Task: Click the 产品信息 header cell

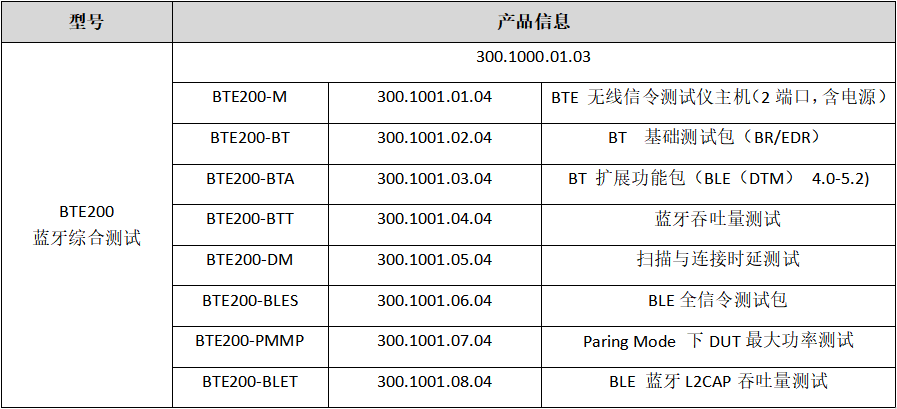Action: tap(534, 21)
